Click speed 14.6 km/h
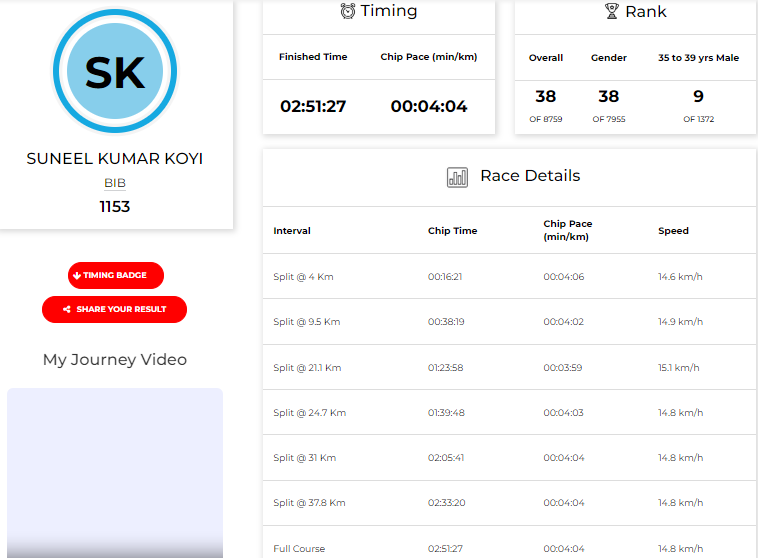758x558 pixels. (680, 277)
